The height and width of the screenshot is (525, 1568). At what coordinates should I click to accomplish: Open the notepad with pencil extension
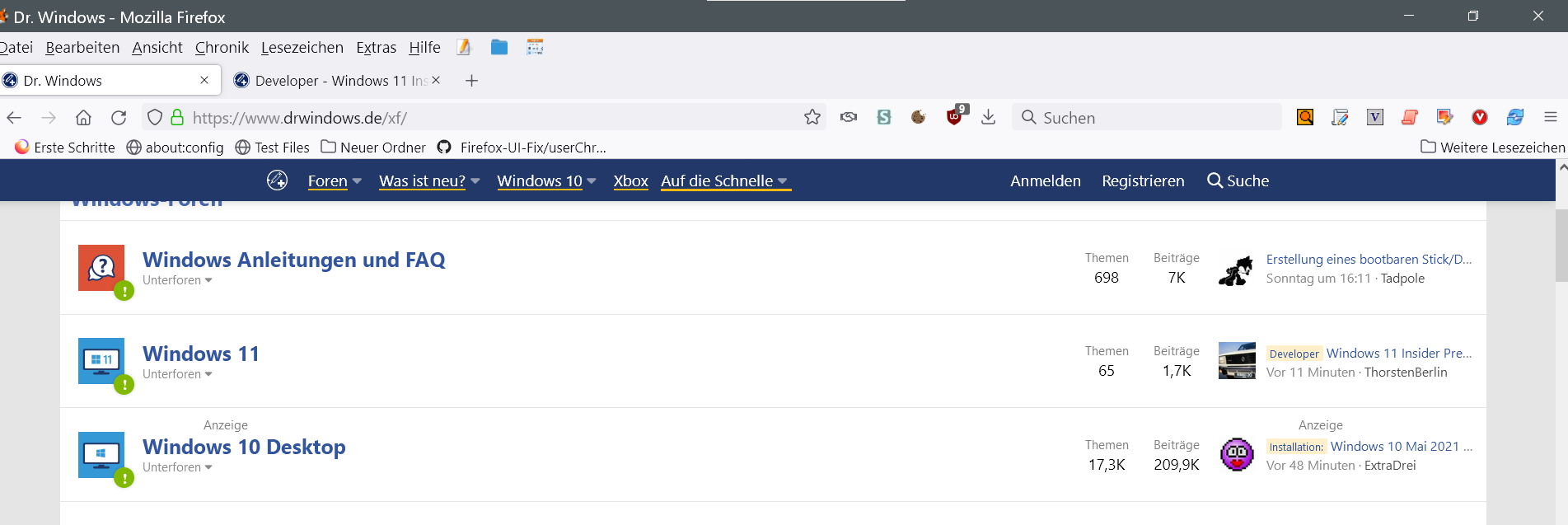point(1340,117)
